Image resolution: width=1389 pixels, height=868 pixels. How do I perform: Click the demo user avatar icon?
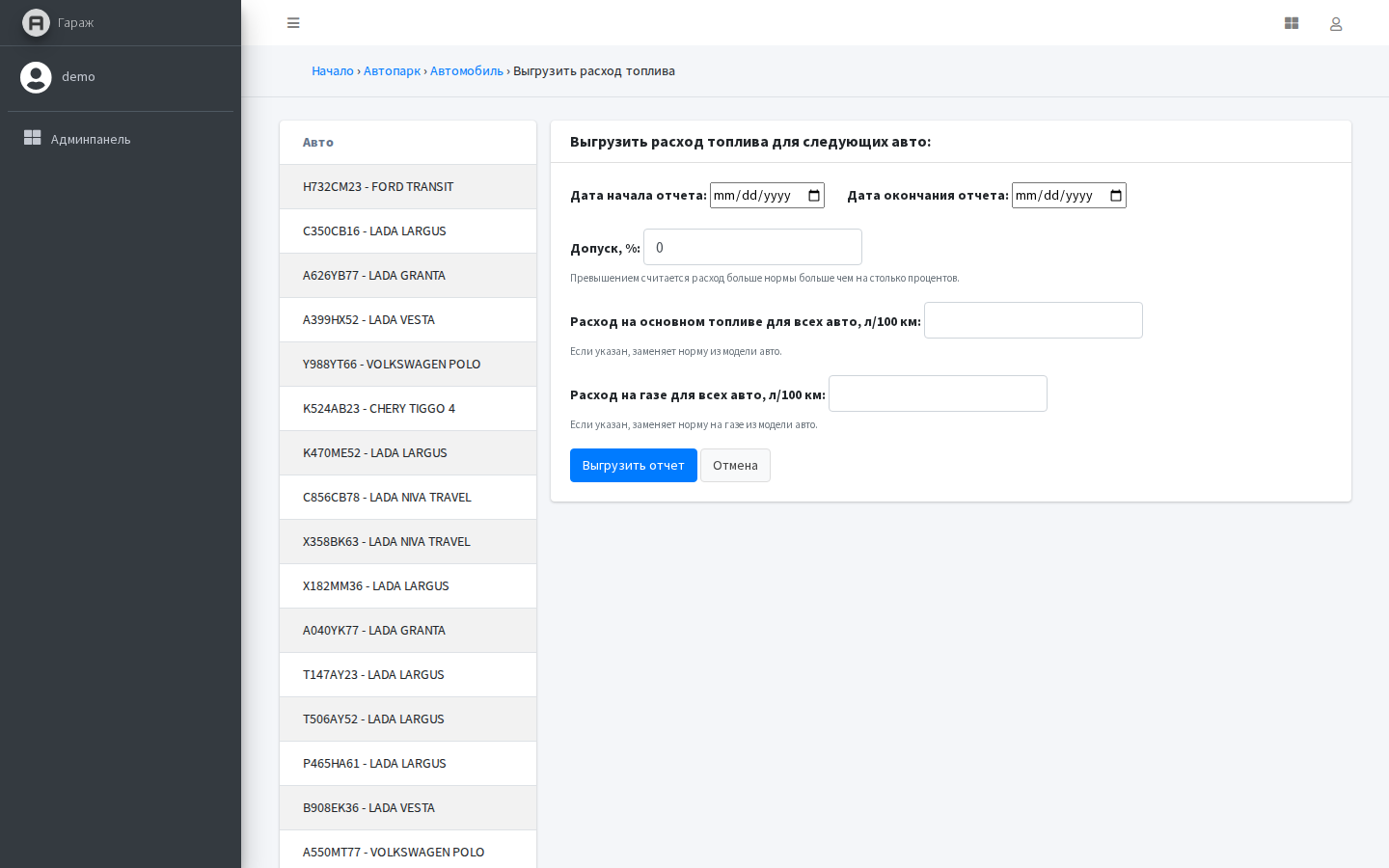pos(36,77)
